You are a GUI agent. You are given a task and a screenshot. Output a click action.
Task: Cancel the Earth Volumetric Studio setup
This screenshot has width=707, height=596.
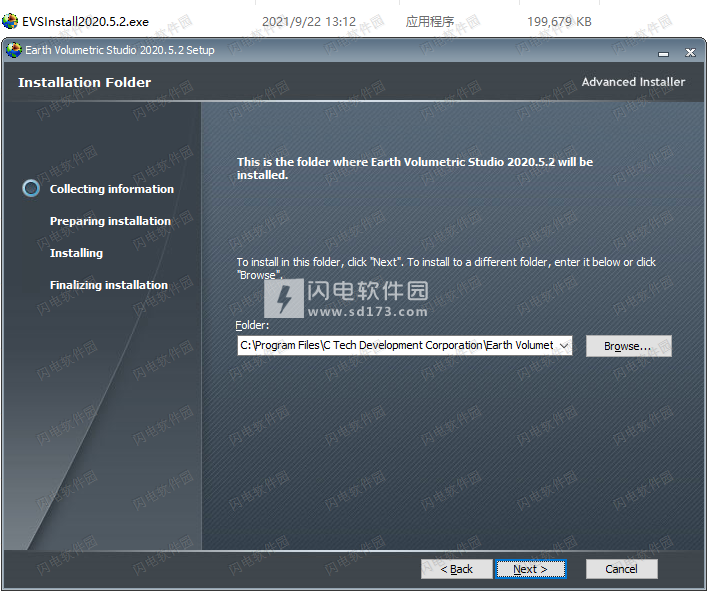621,569
